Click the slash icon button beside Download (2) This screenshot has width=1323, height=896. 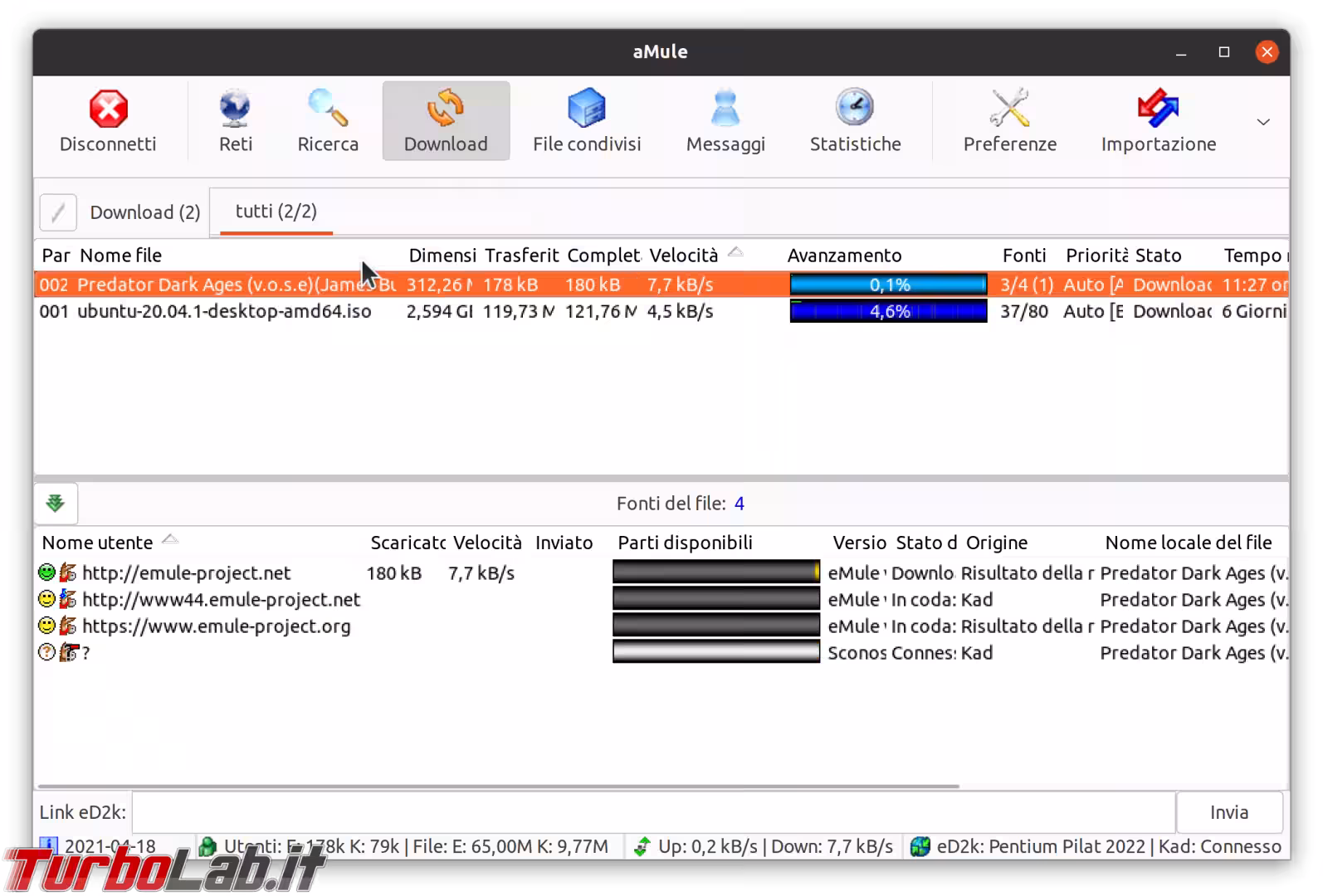(58, 212)
